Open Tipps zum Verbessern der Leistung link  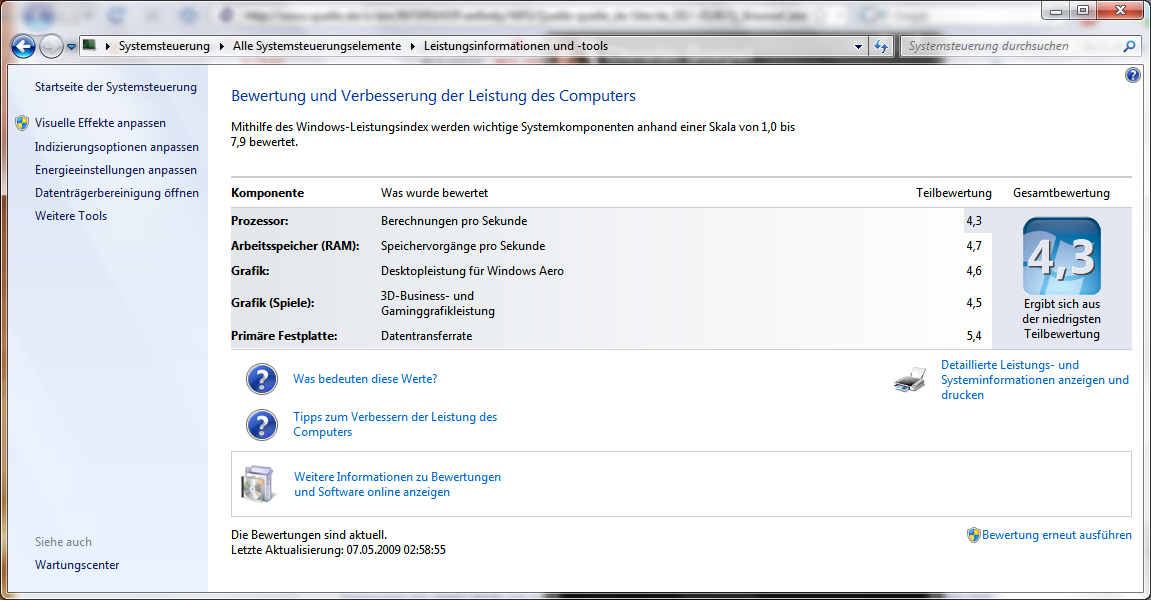coord(395,424)
